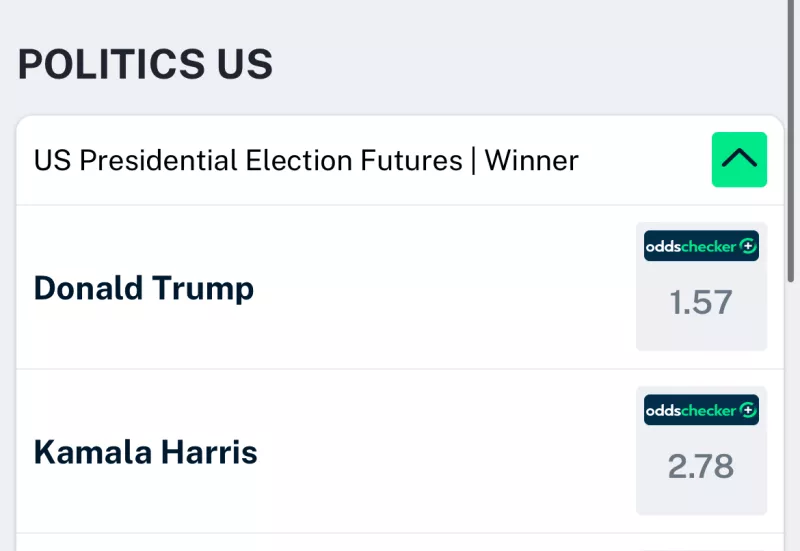Tap the plus circle icon in Trump's oddschecker badge

[748, 246]
